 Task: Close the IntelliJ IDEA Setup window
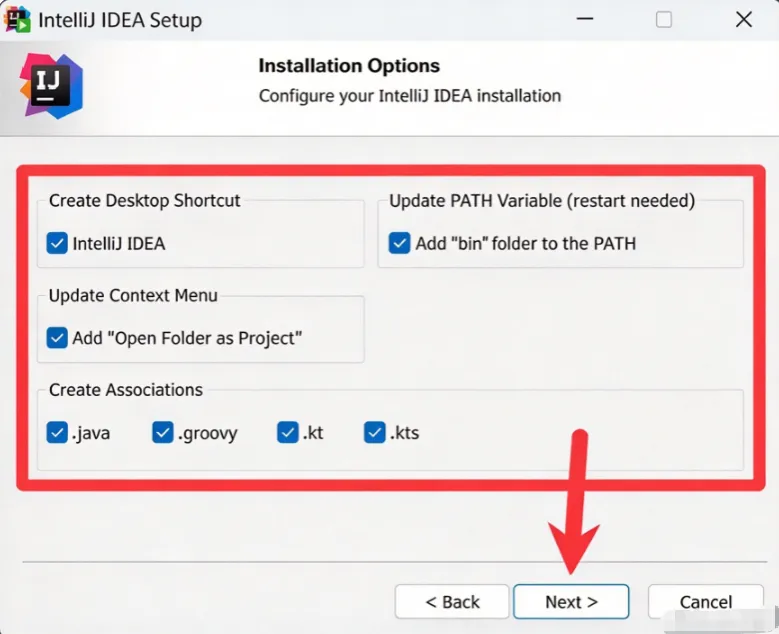pyautogui.click(x=744, y=19)
